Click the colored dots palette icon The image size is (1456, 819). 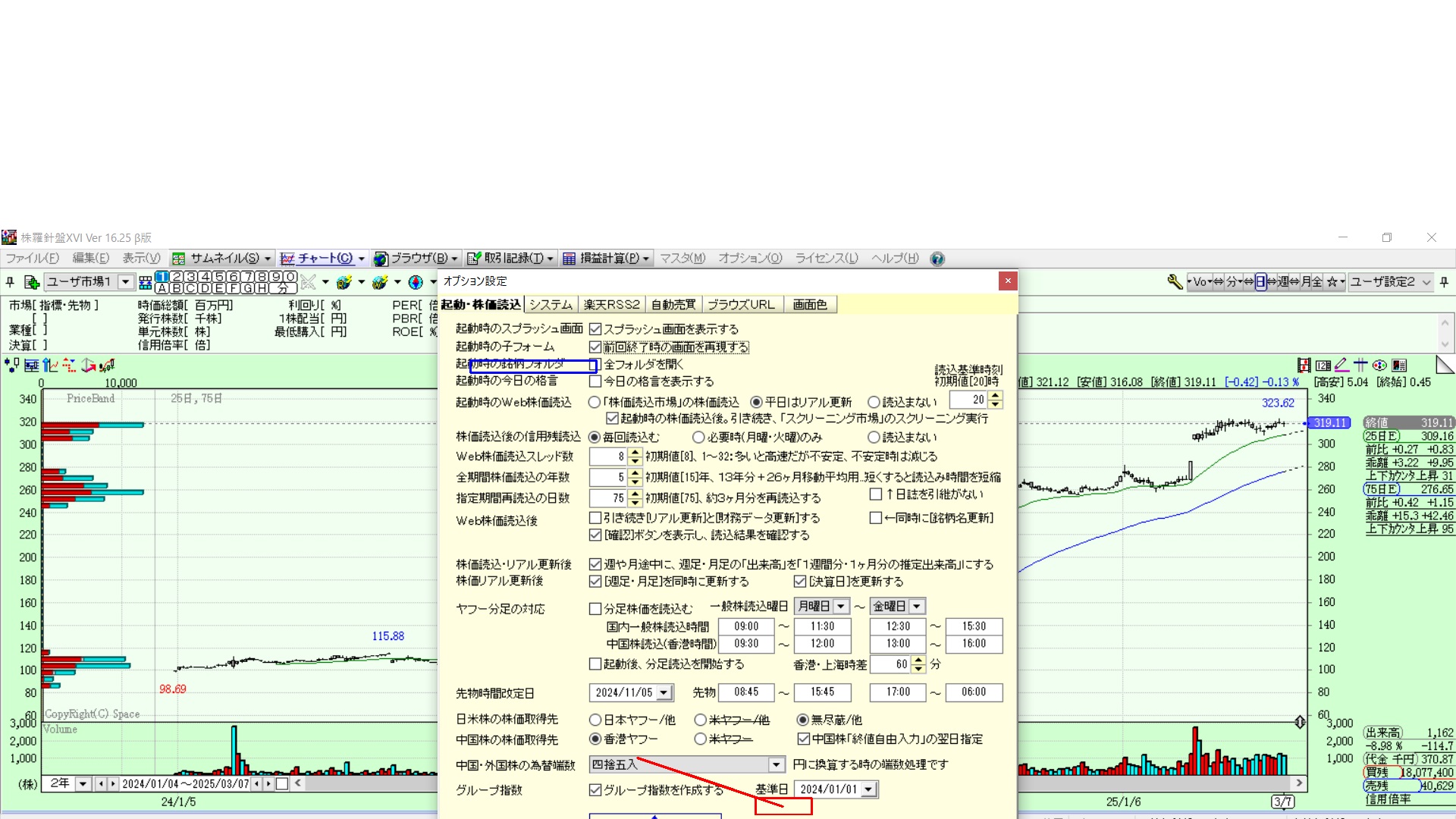tap(1379, 366)
